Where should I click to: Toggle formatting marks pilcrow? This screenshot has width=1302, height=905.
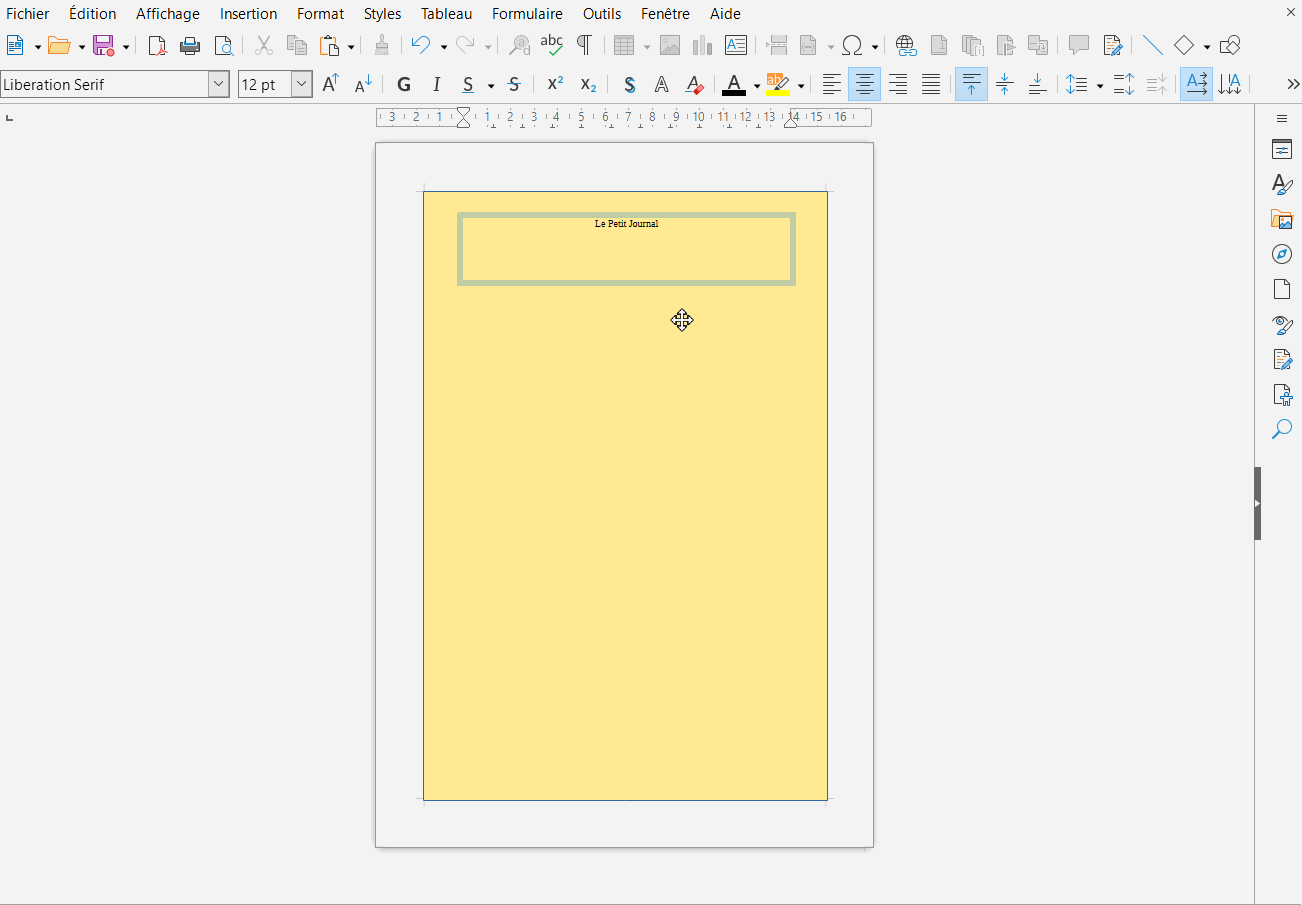coord(584,45)
